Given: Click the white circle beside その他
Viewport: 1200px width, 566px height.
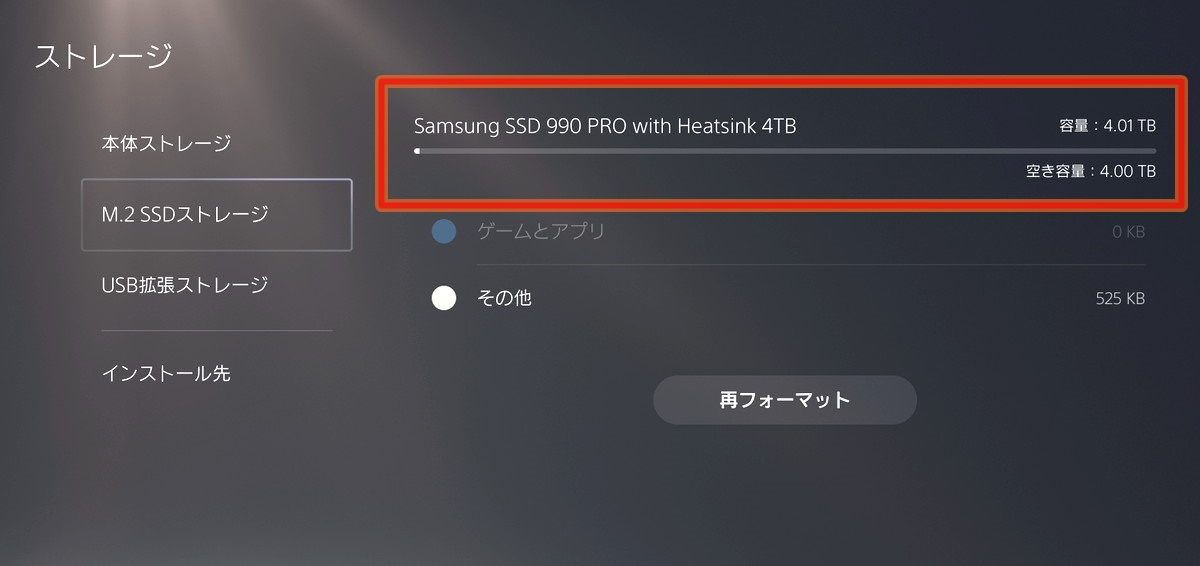Looking at the screenshot, I should click(x=444, y=298).
